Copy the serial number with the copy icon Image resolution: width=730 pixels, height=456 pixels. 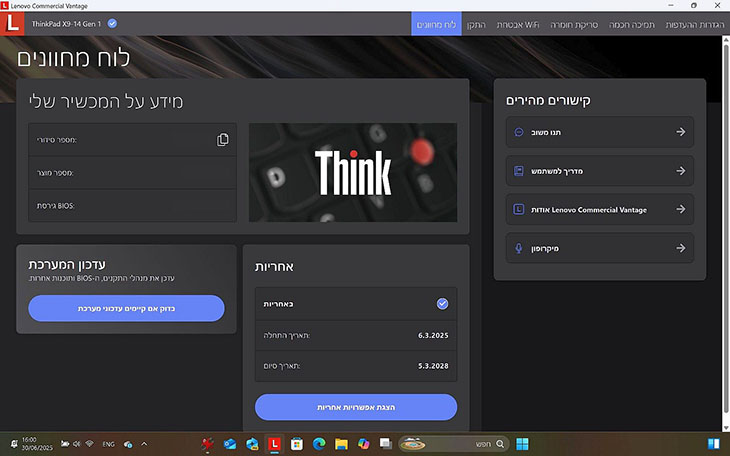click(x=223, y=140)
